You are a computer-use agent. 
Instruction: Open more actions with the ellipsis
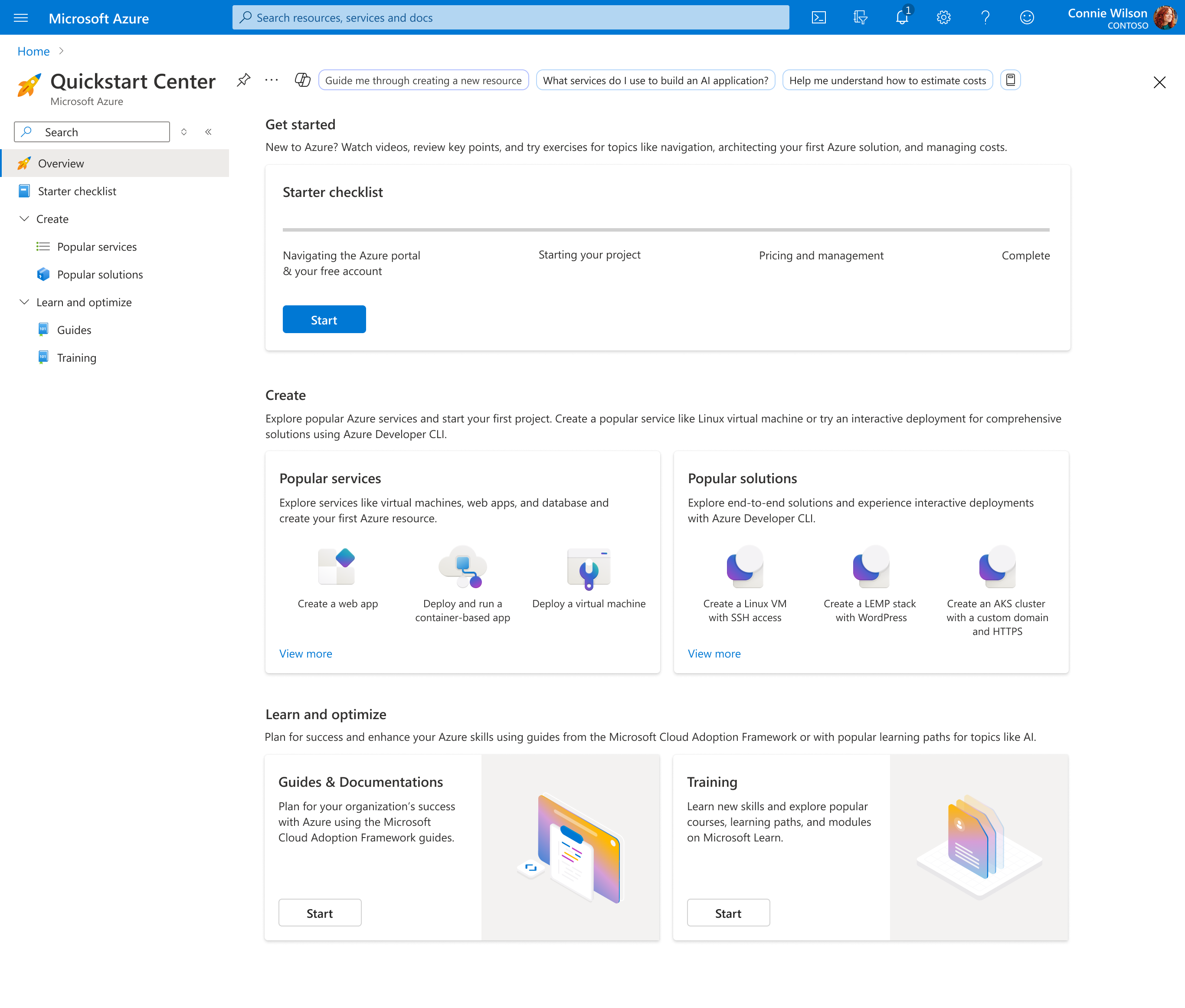tap(272, 80)
